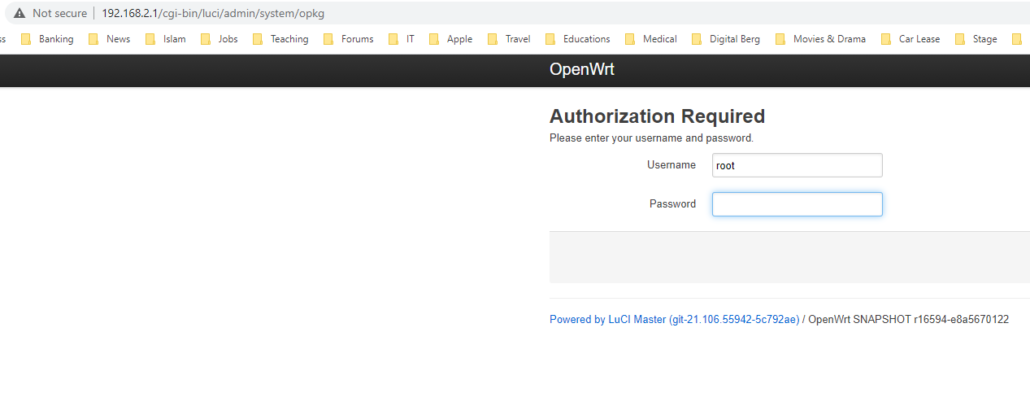Click the Not secure label text

[x=59, y=13]
